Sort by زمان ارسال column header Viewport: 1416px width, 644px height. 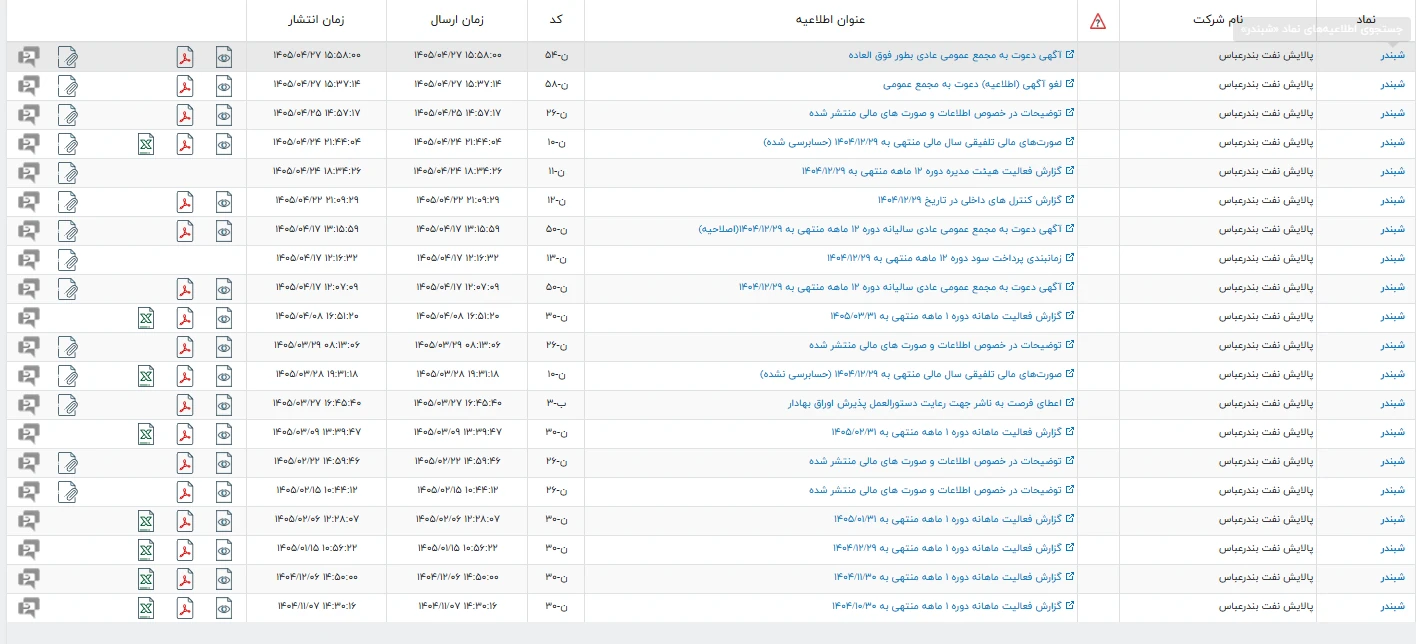(x=456, y=21)
